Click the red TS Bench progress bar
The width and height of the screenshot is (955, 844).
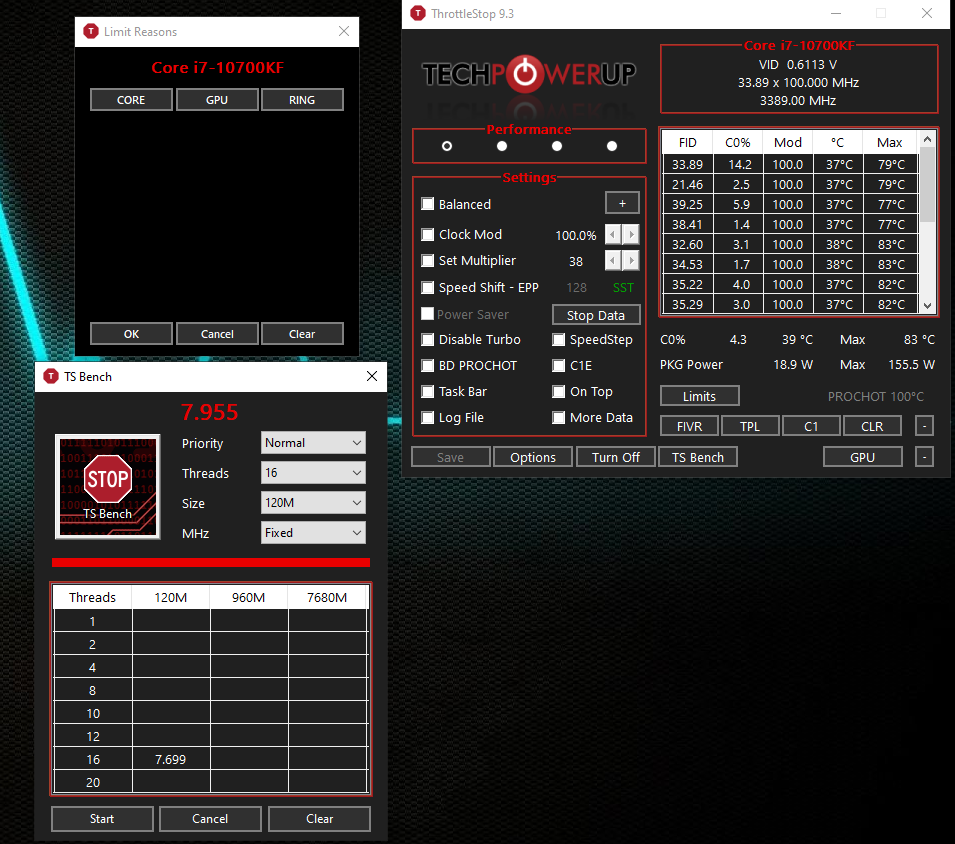[211, 562]
